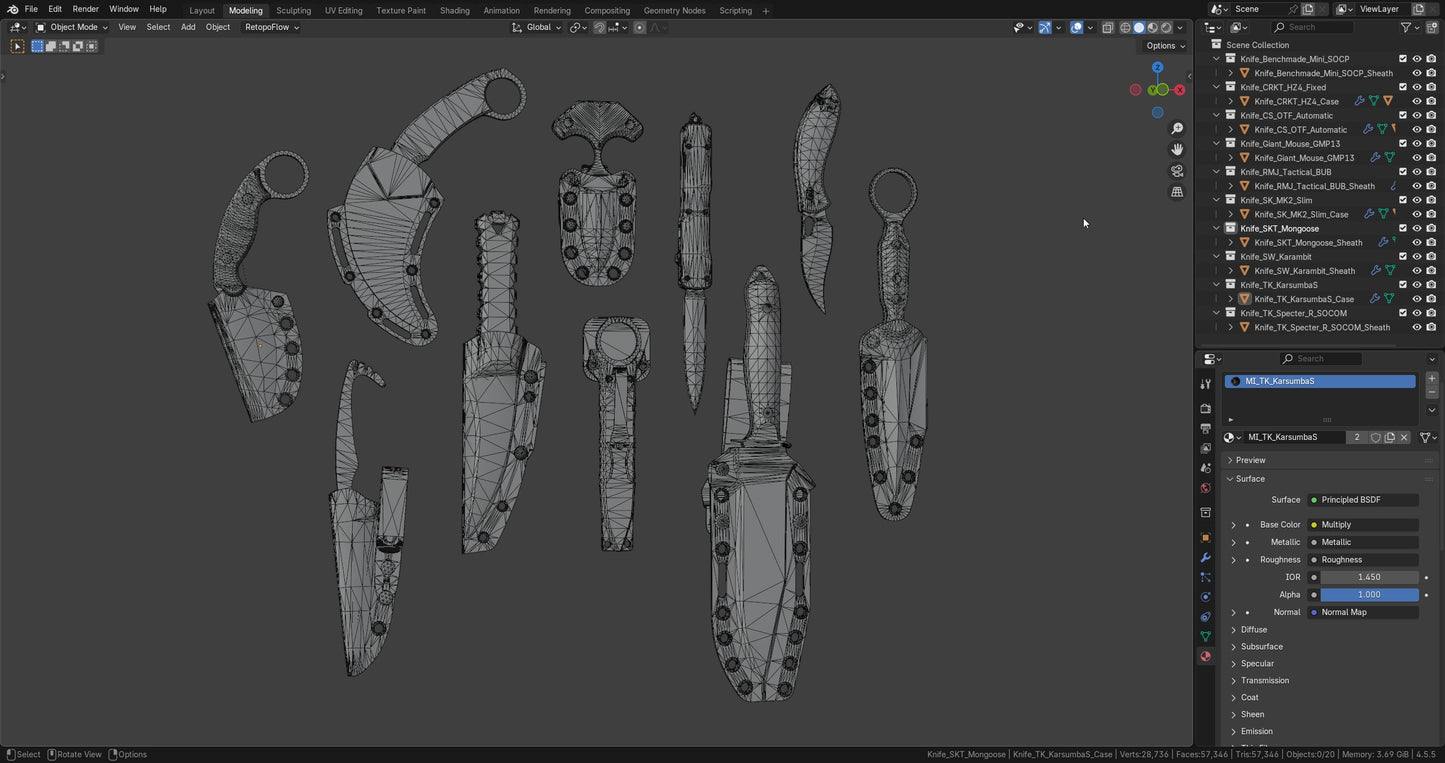Screen dimensions: 1445x763
Task: Switch to the Sculpting workspace tab
Action: click(x=293, y=10)
